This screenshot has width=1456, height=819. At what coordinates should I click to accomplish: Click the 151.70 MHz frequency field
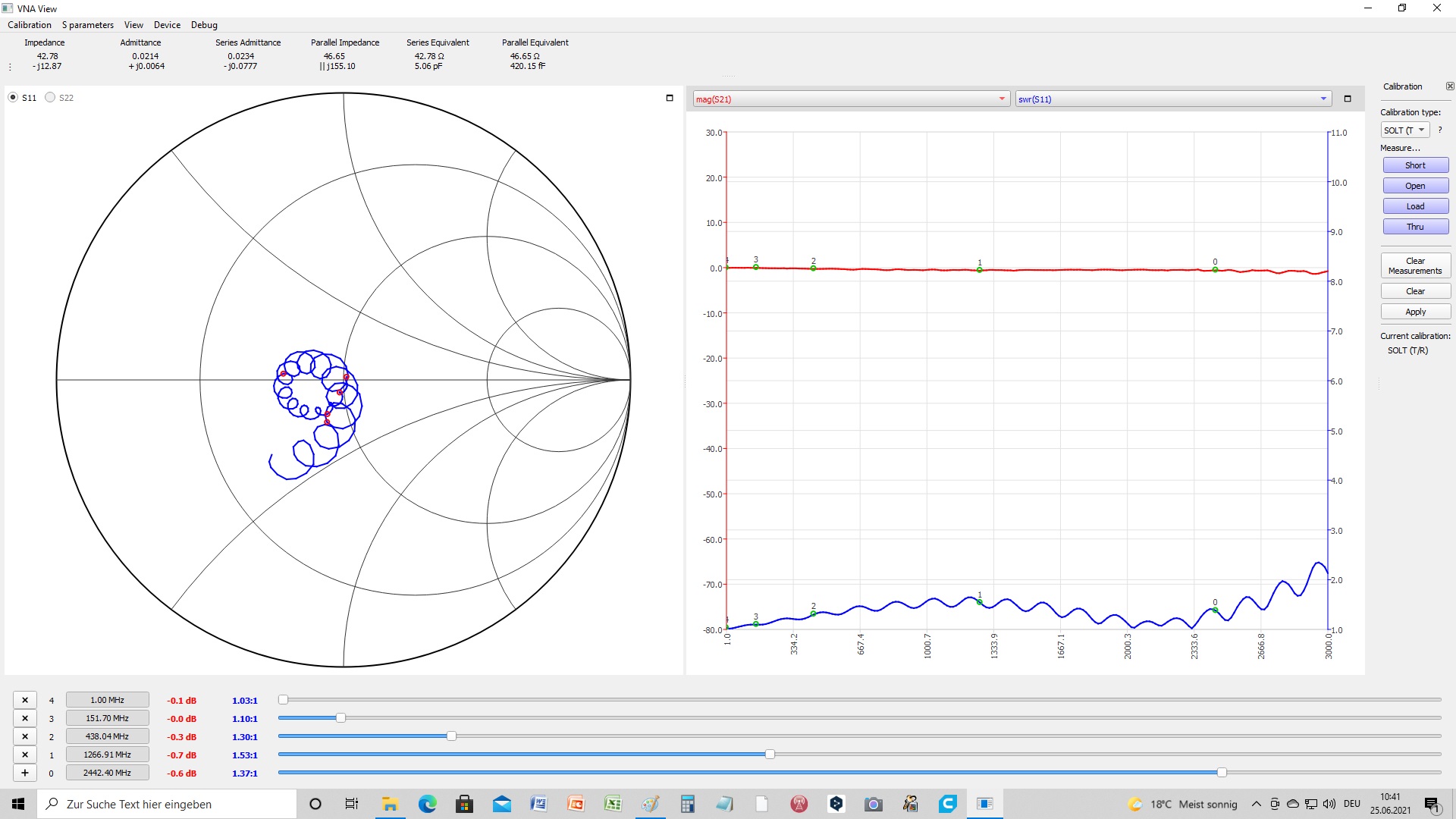107,718
